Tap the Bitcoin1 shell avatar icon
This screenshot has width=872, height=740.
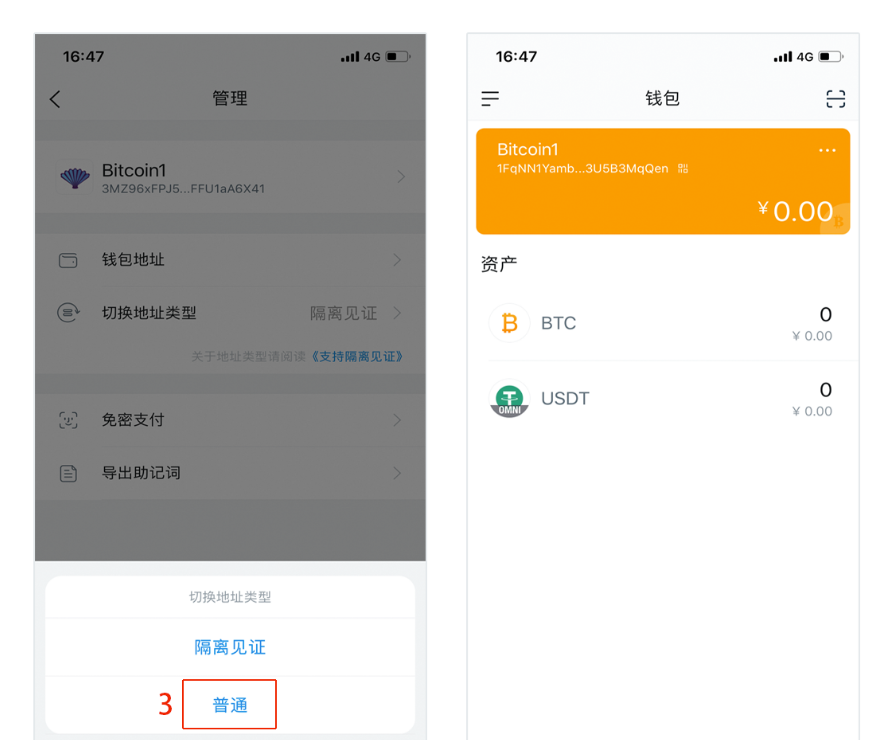[75, 178]
